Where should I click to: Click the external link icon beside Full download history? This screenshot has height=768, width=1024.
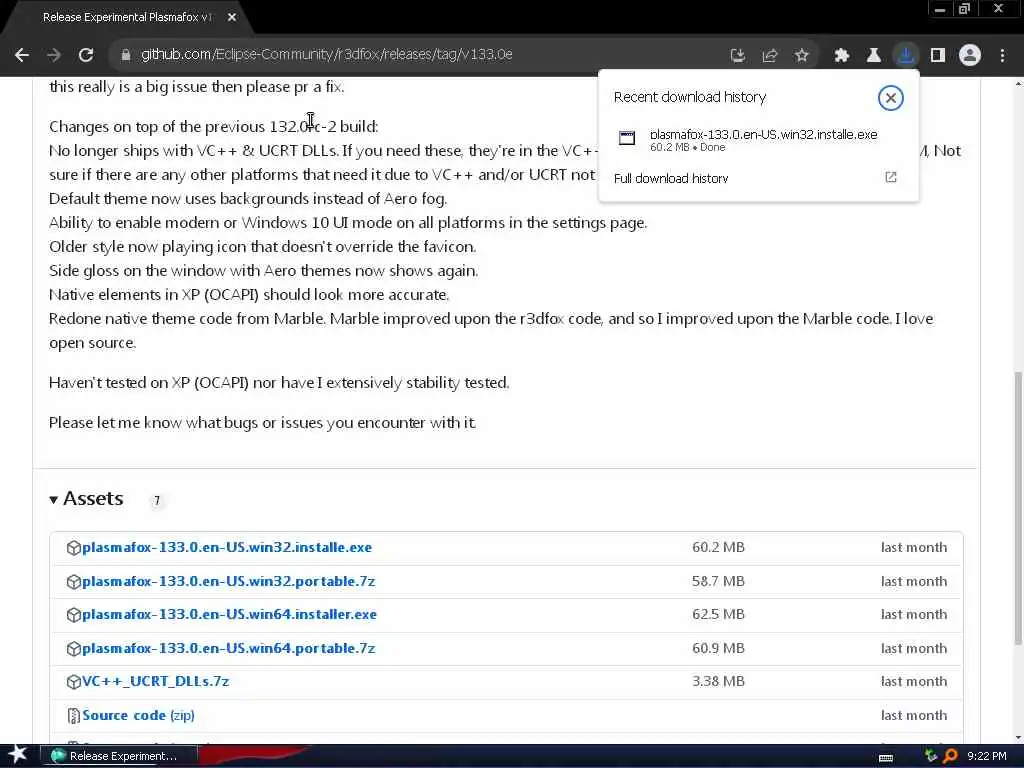[x=891, y=177]
